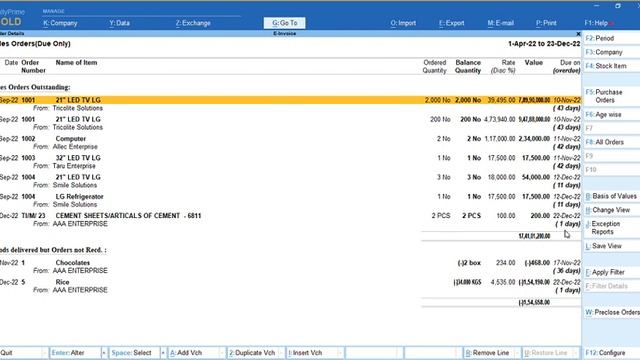
Task: Open F1: Help
Action: [597, 23]
